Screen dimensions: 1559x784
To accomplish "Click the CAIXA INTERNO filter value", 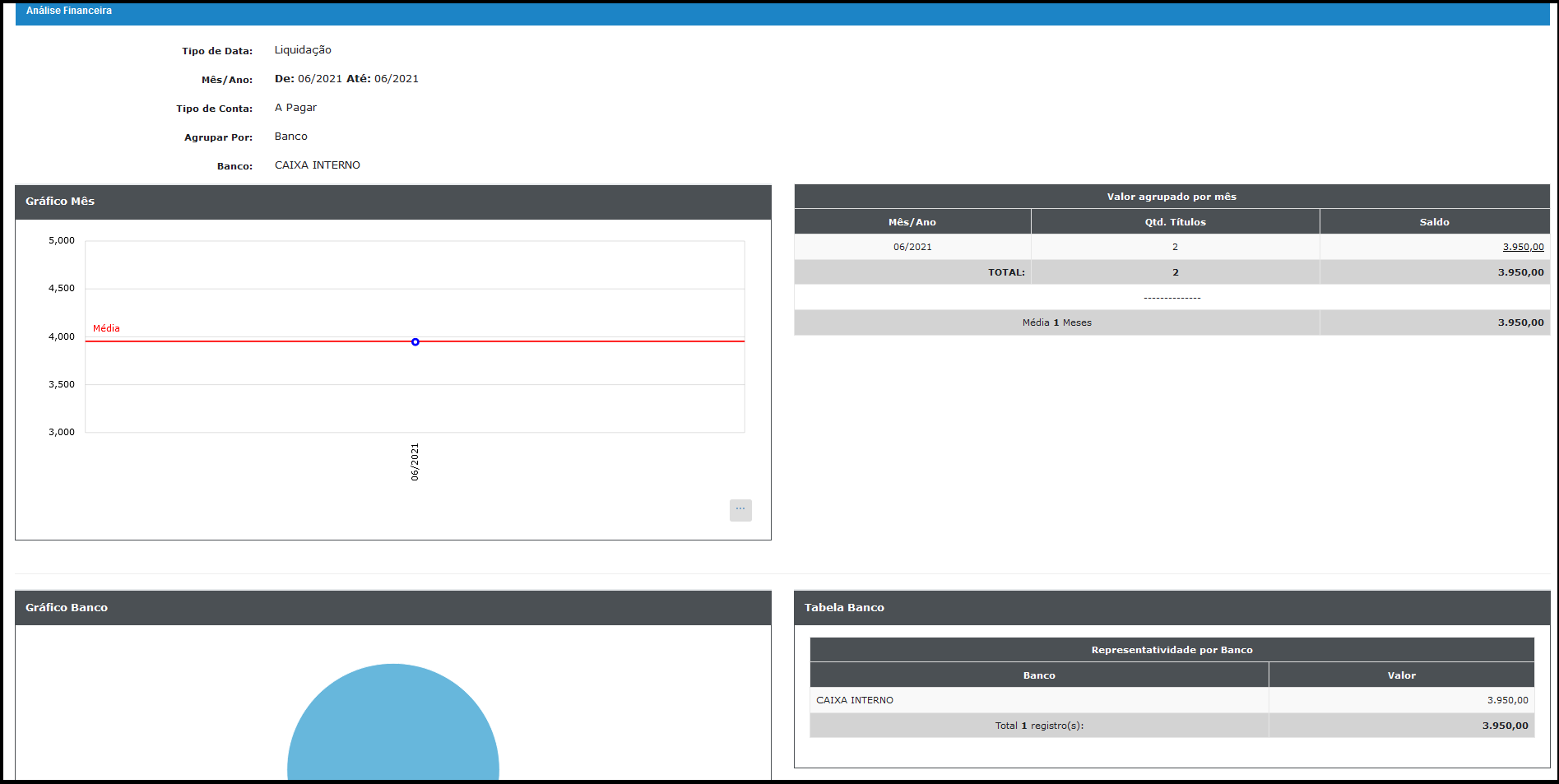I will (x=318, y=165).
